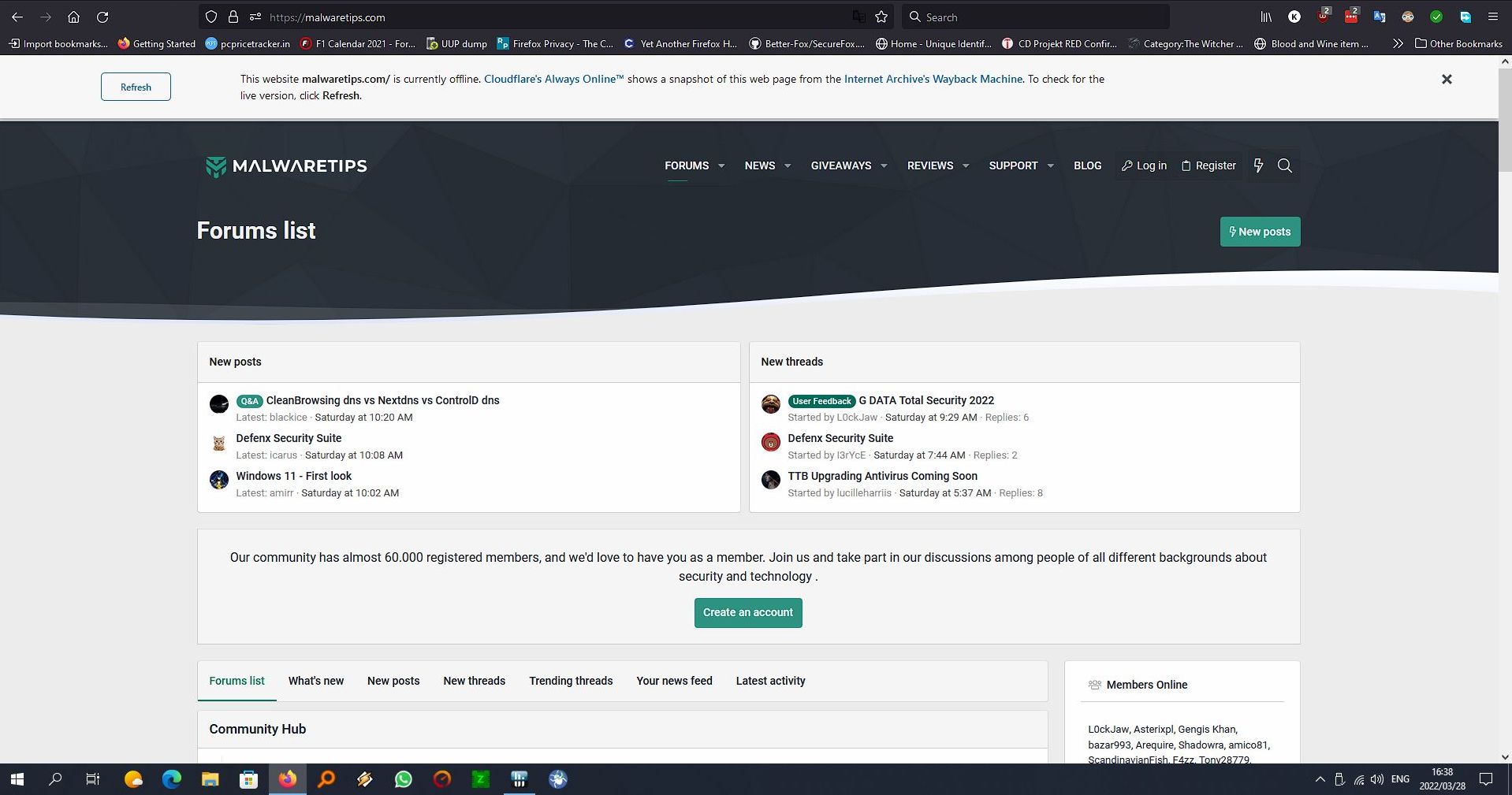The width and height of the screenshot is (1512, 795).
Task: Expand the NEWS dropdown arrow
Action: [x=788, y=165]
